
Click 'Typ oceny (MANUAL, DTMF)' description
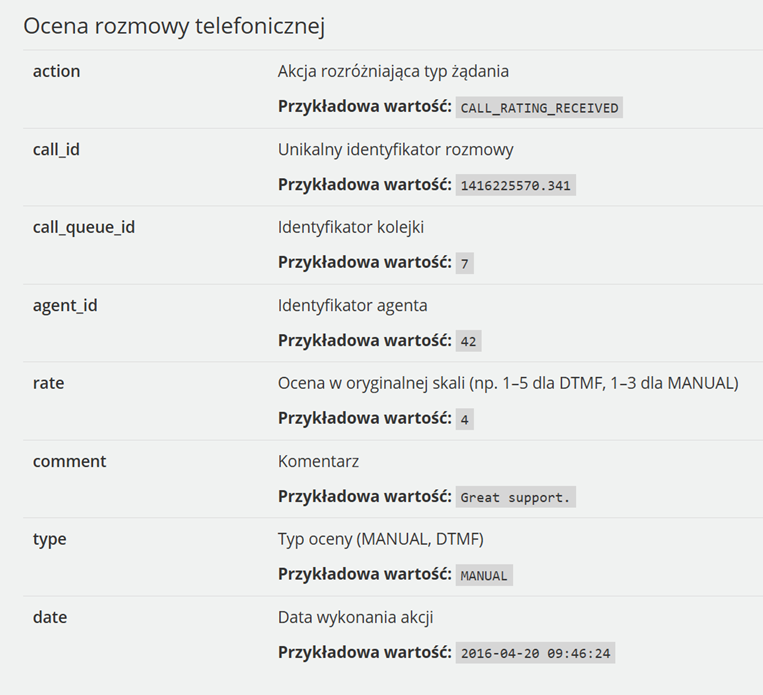click(381, 539)
